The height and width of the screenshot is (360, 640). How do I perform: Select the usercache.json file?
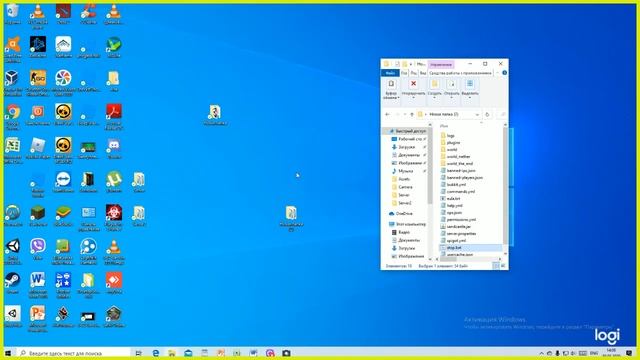tap(457, 254)
